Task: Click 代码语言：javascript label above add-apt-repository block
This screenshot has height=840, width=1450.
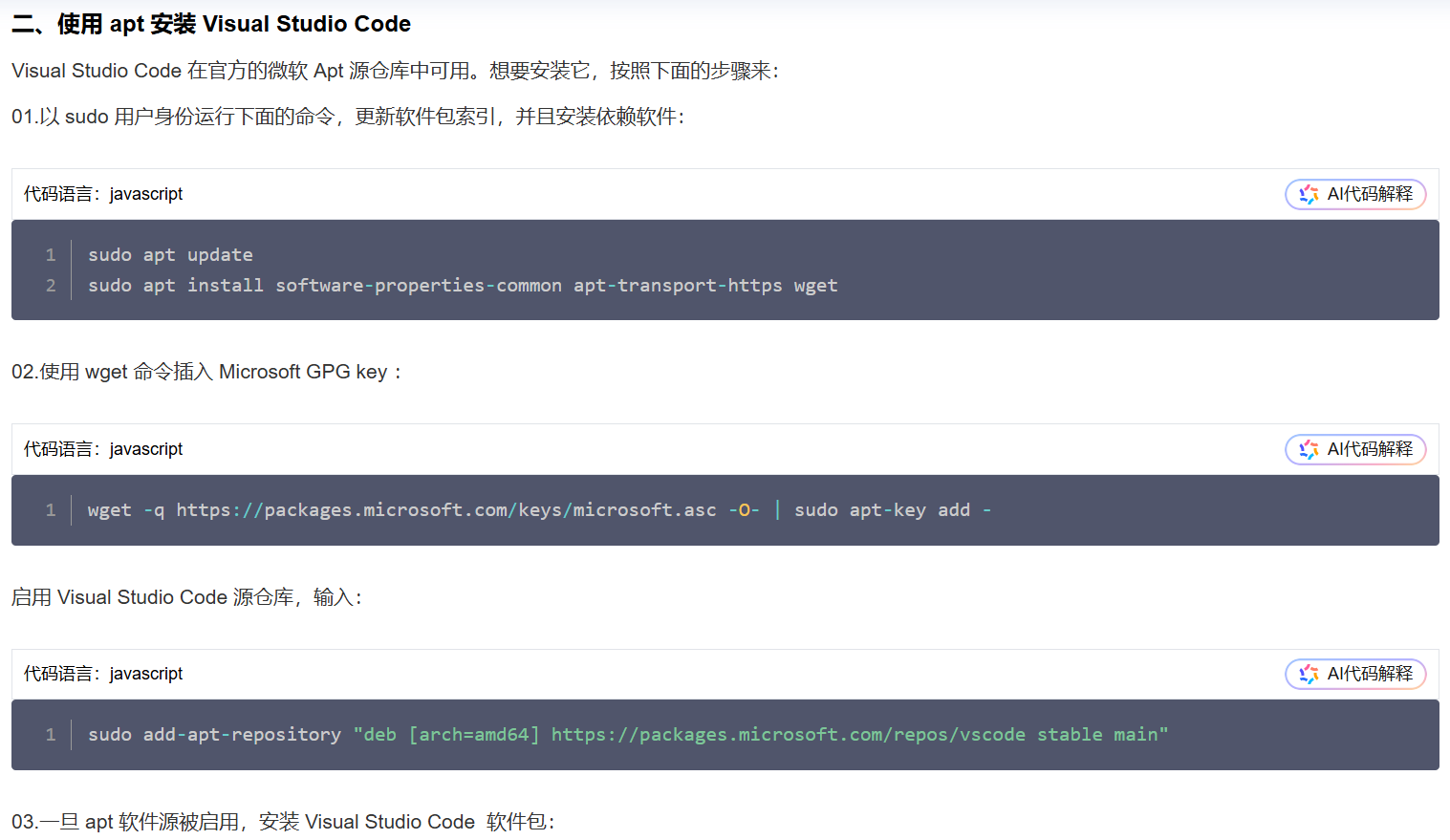Action: (x=103, y=674)
